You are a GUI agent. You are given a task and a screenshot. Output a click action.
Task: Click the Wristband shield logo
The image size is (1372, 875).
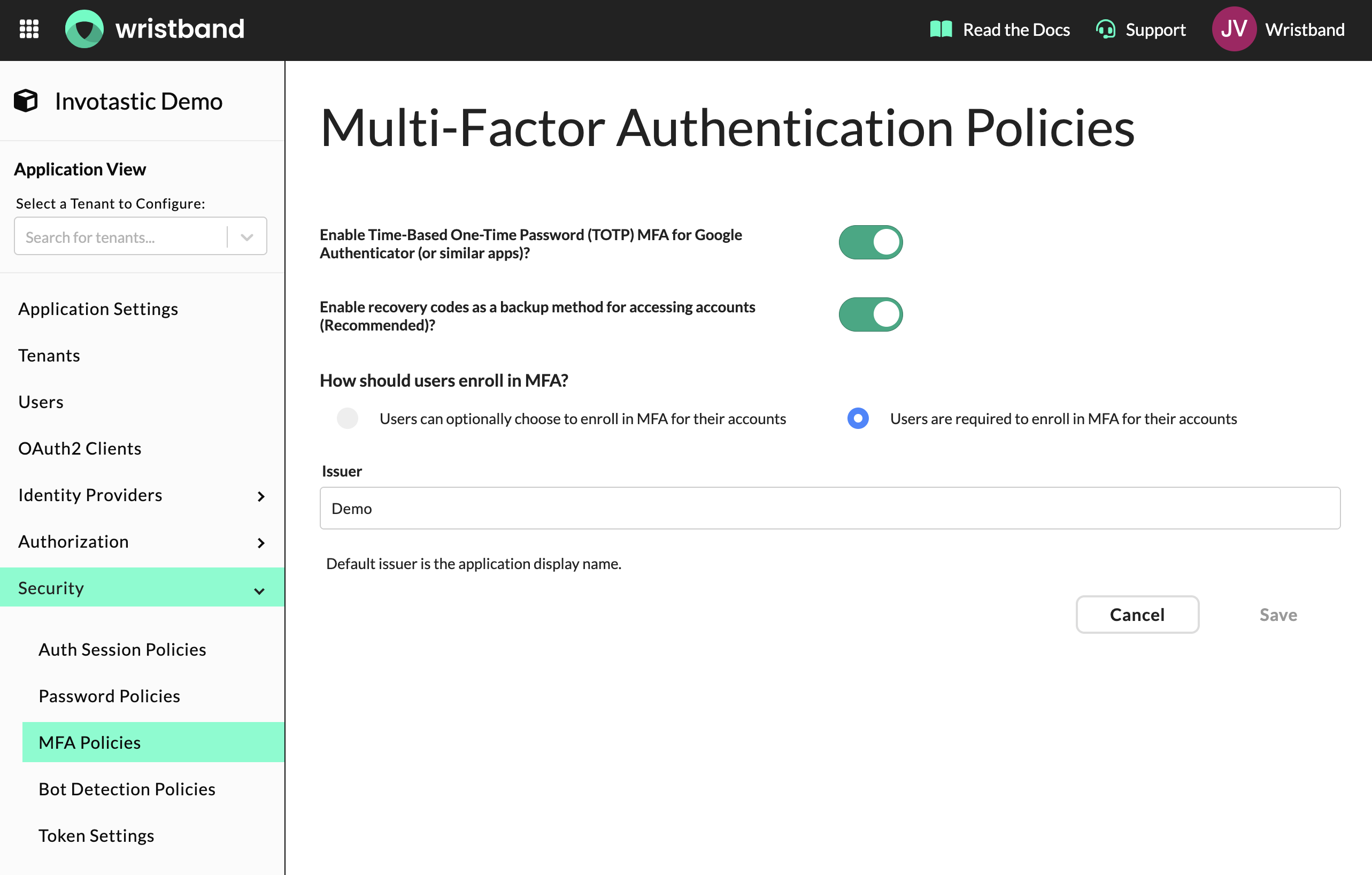pos(84,28)
